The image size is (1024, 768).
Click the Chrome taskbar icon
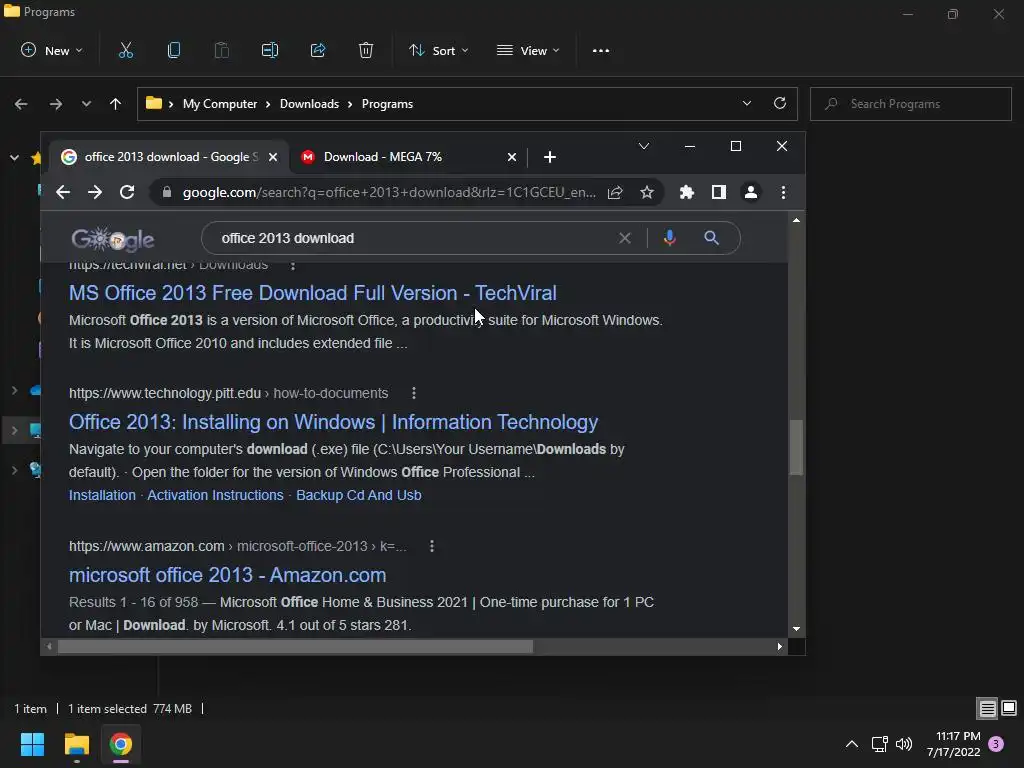click(x=121, y=744)
